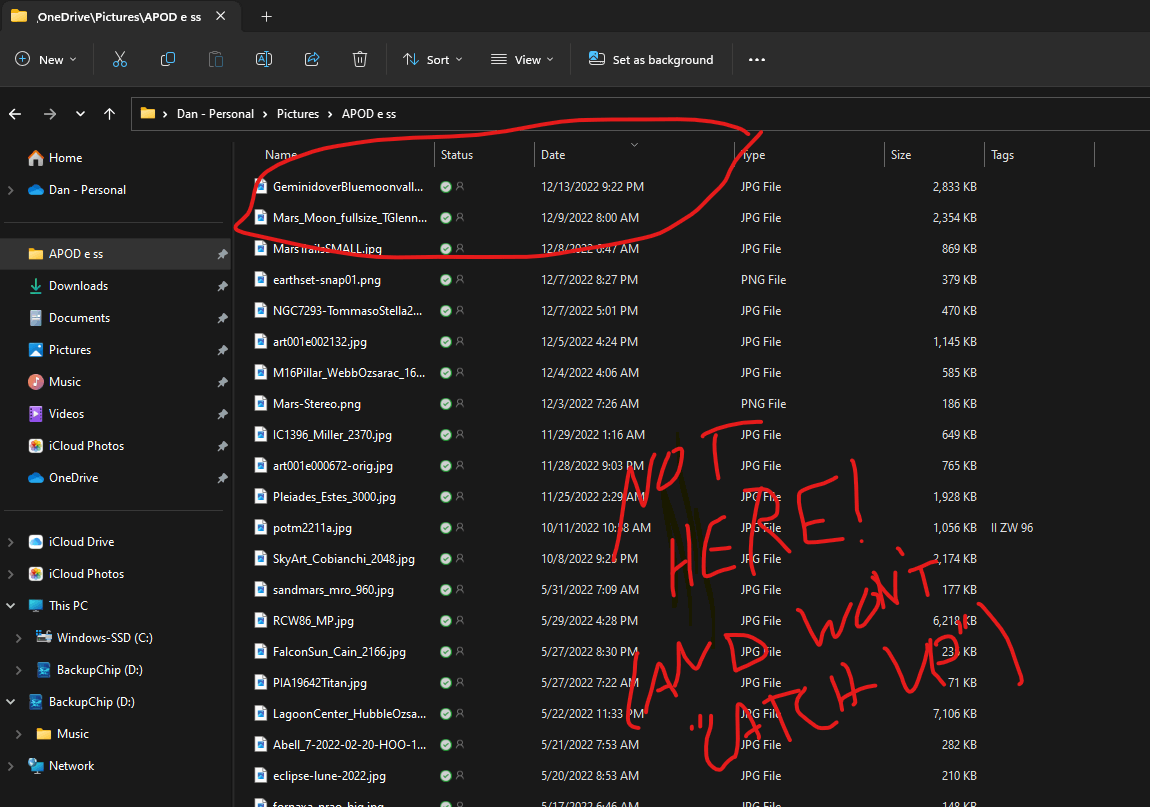The width and height of the screenshot is (1150, 807).
Task: Add a new tab with plus button
Action: pyautogui.click(x=266, y=16)
